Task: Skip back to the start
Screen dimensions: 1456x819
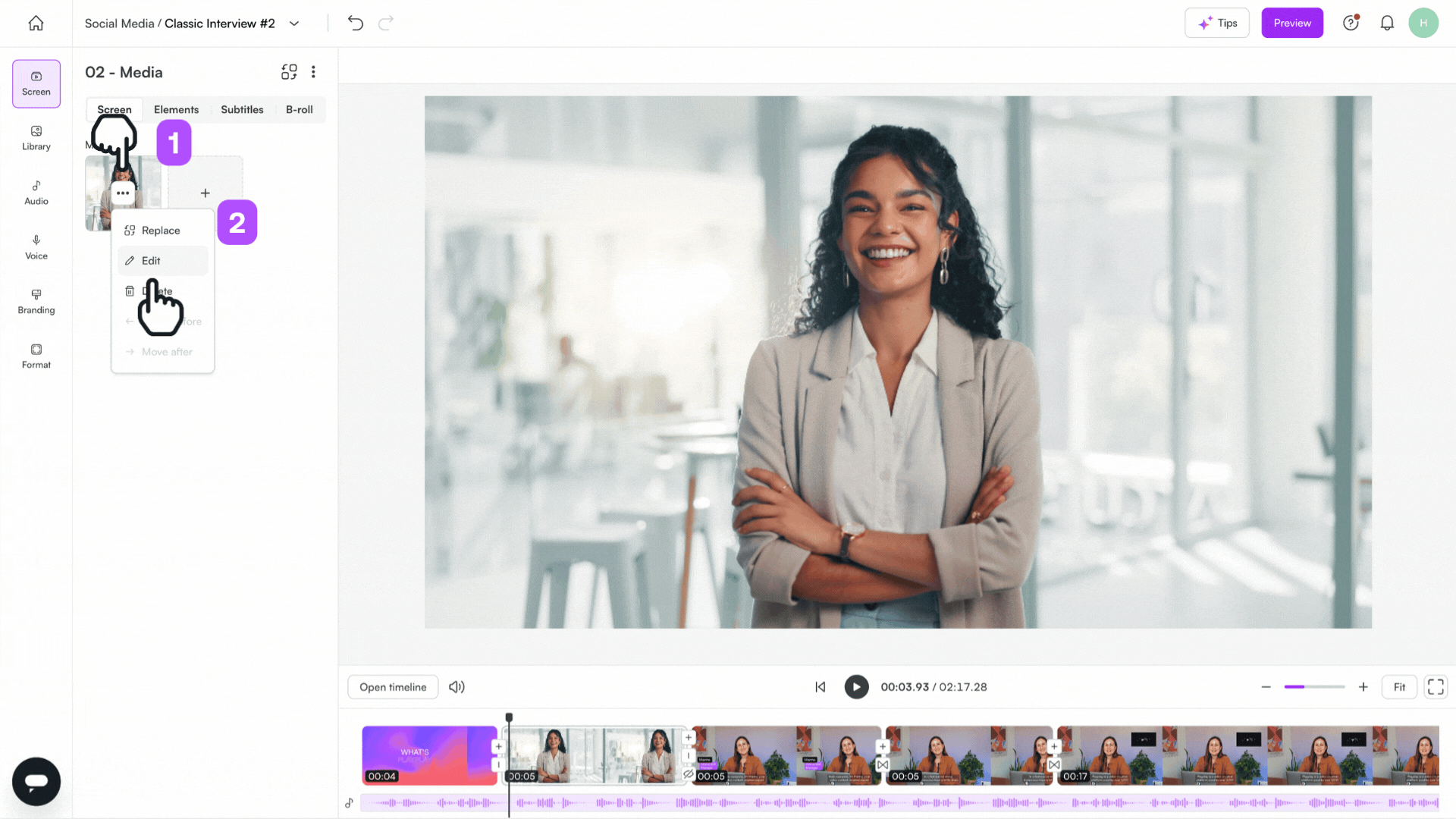Action: coord(821,687)
